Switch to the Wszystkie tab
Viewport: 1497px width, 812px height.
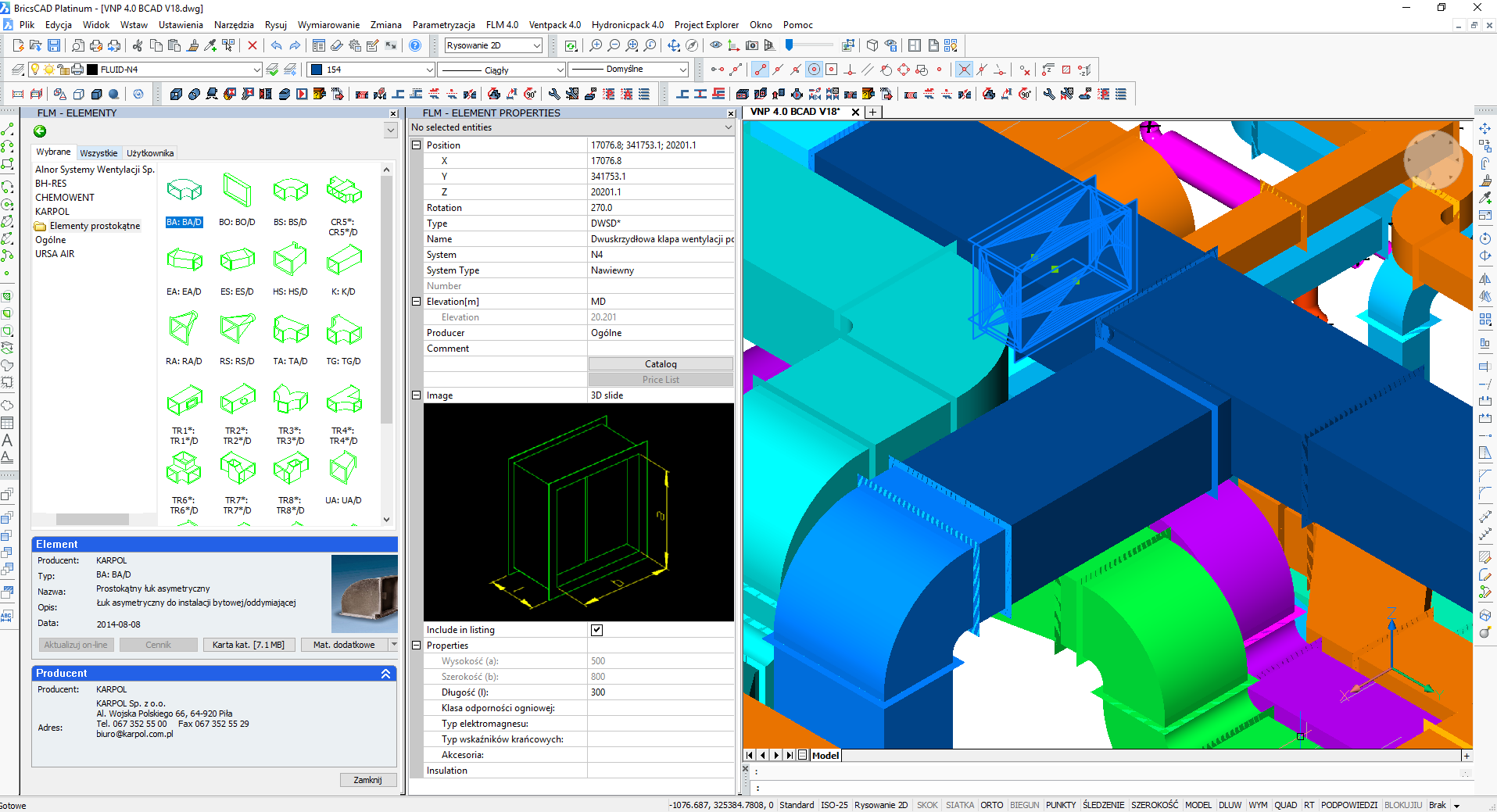pyautogui.click(x=98, y=153)
